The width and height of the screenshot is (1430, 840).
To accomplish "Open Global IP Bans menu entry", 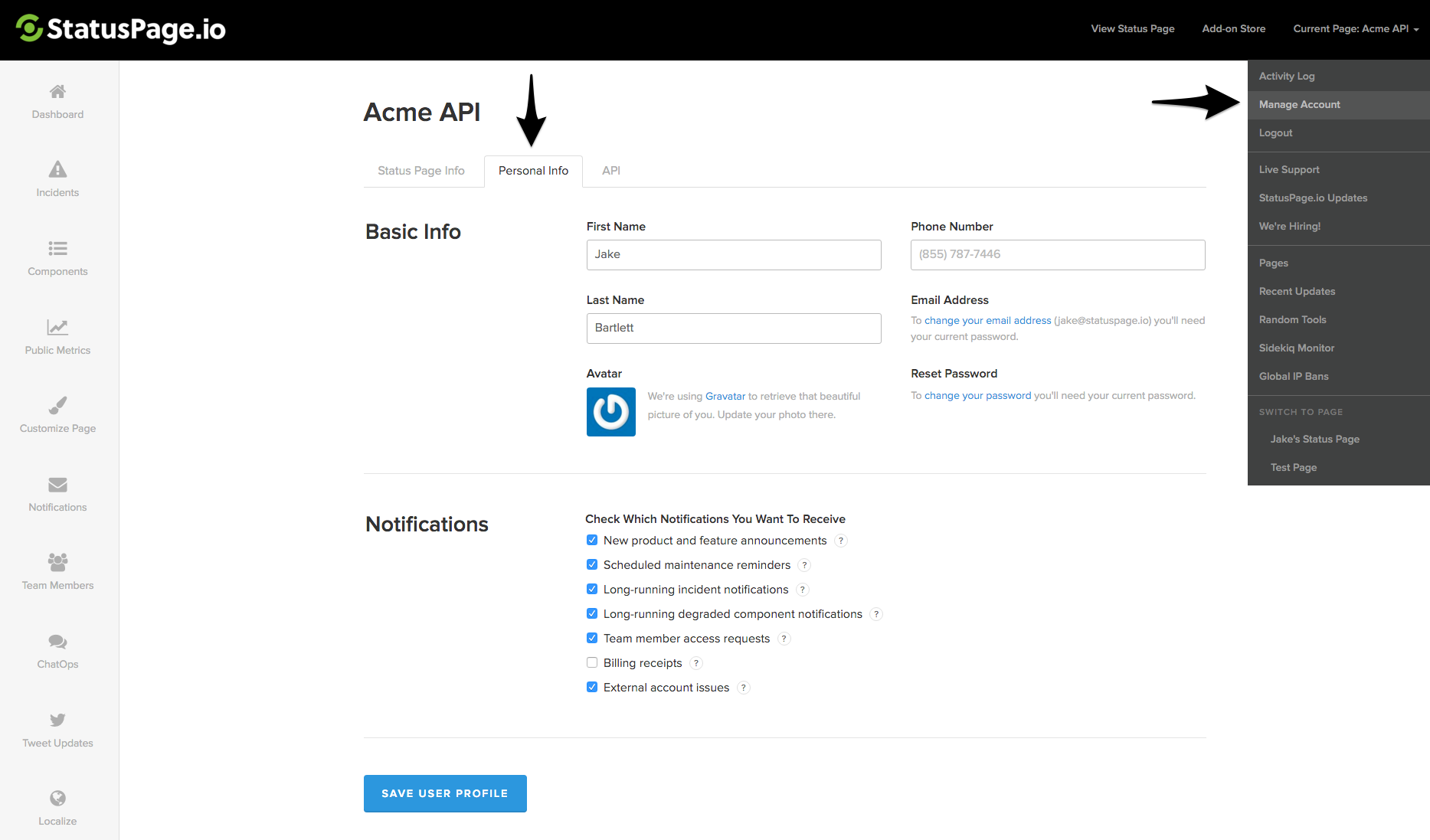I will coord(1339,376).
